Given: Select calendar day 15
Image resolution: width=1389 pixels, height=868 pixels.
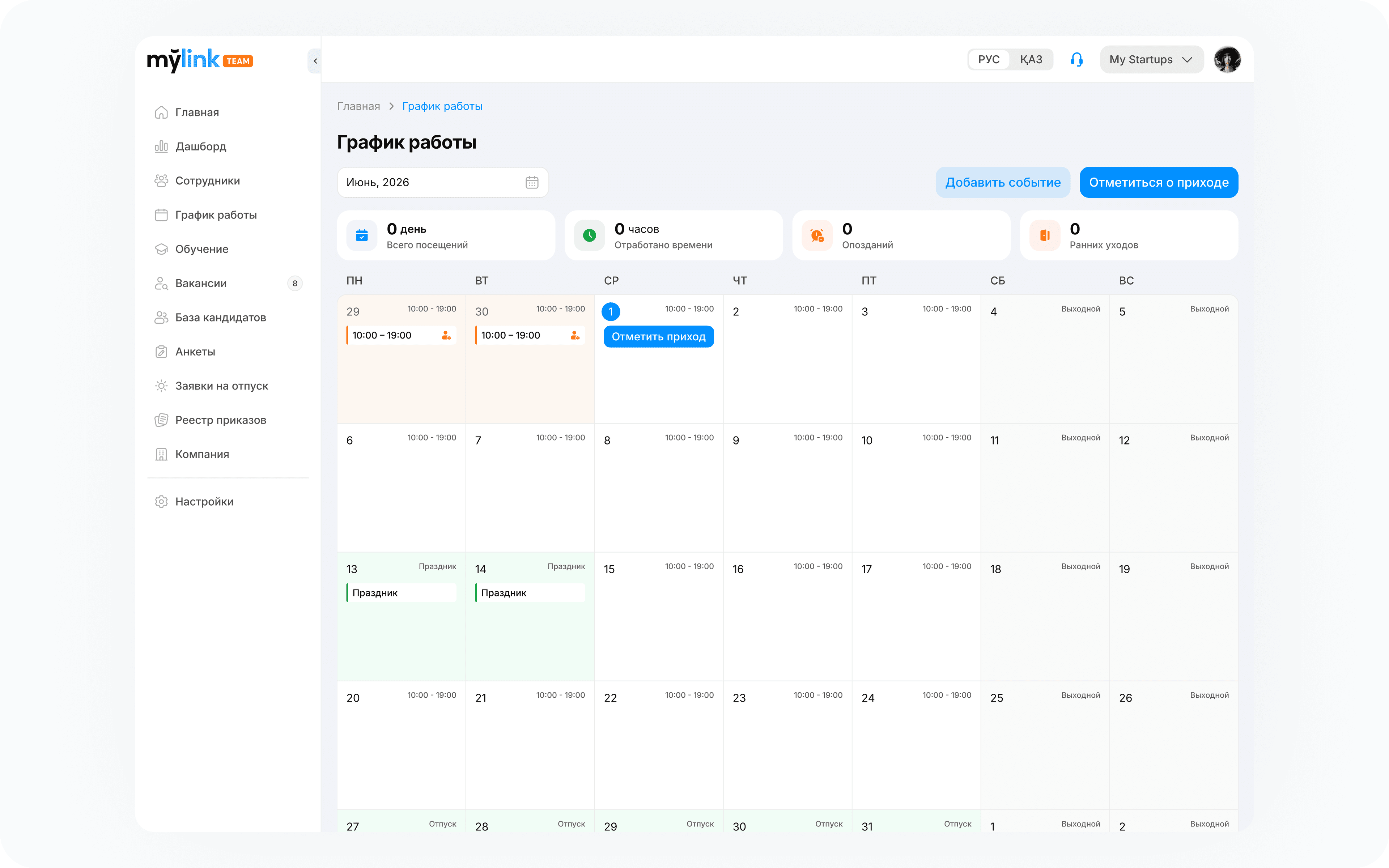Looking at the screenshot, I should pyautogui.click(x=659, y=617).
